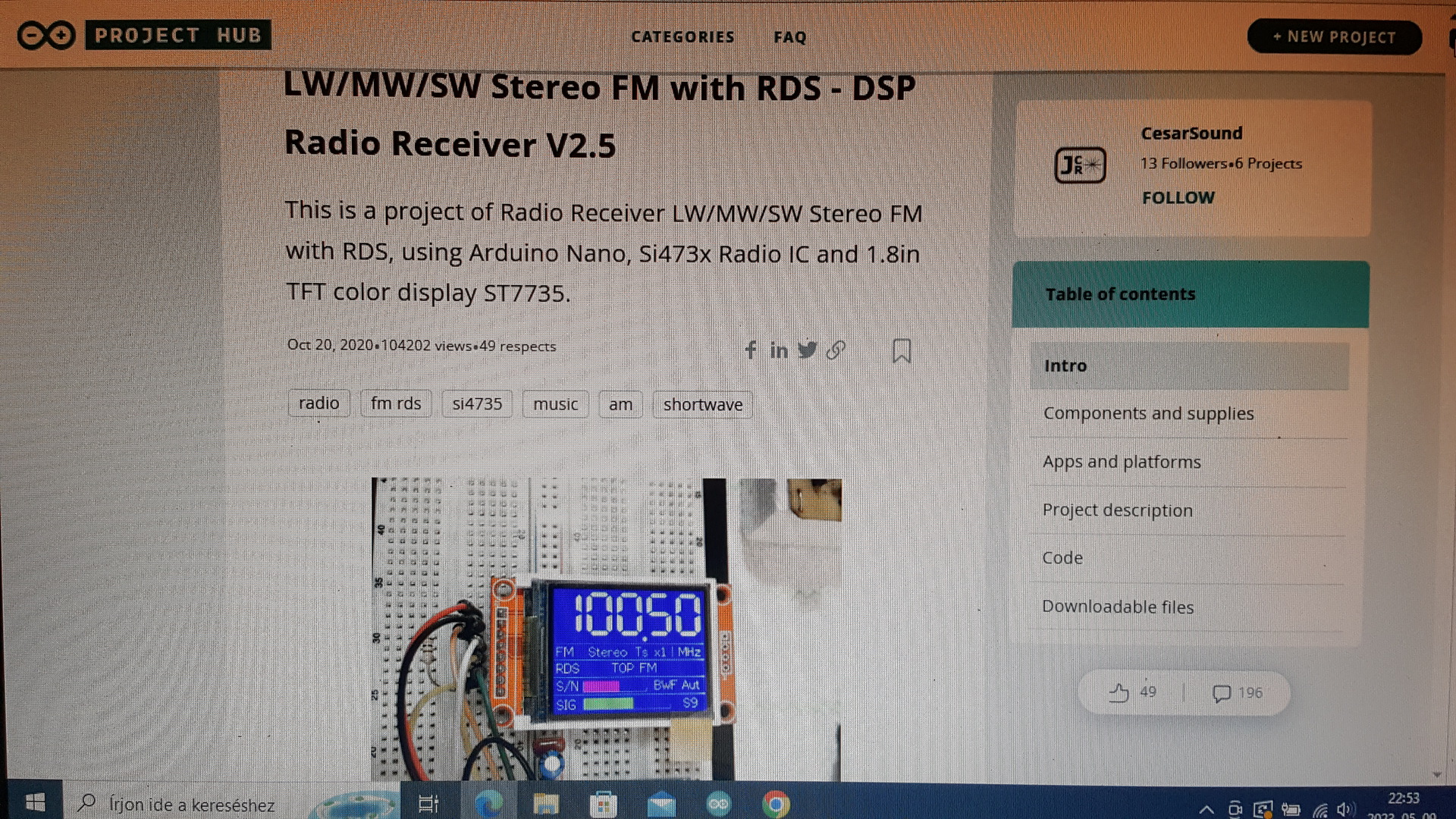
Task: Click the Arduino infinity logo
Action: pos(46,36)
